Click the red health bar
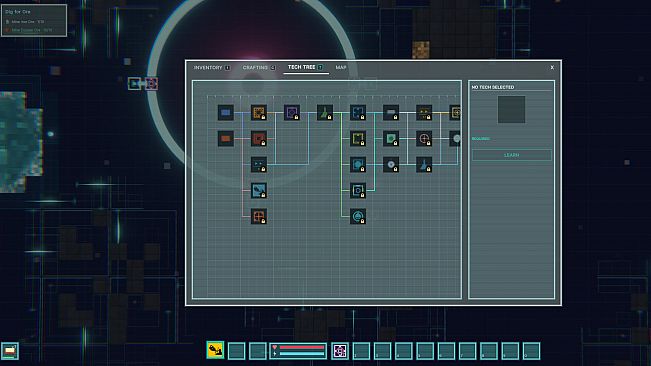 point(301,347)
